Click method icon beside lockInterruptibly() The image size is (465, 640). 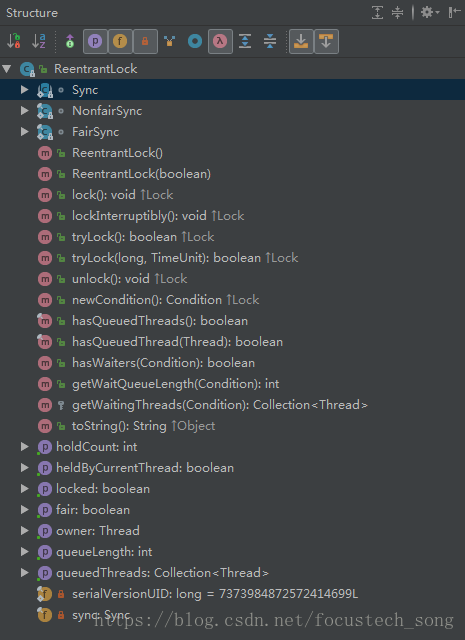click(x=45, y=216)
